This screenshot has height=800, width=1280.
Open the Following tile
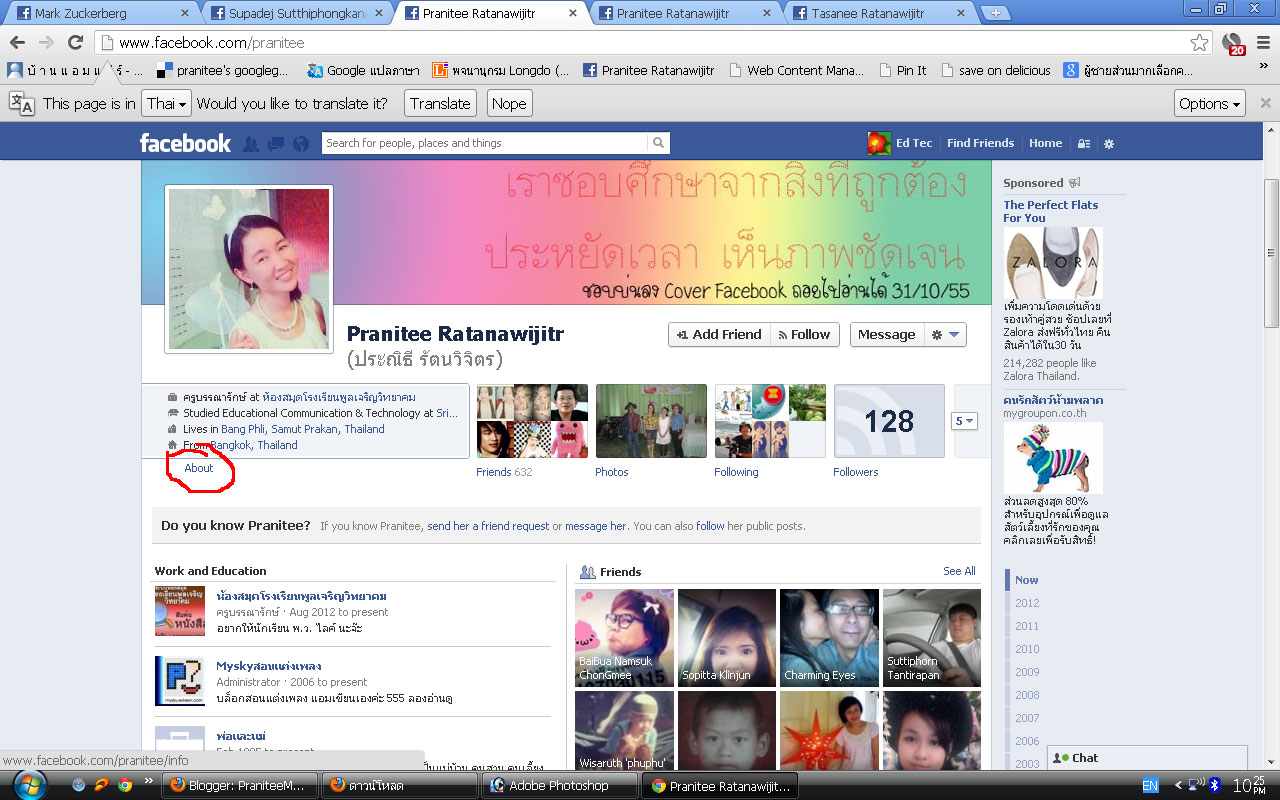tap(770, 421)
